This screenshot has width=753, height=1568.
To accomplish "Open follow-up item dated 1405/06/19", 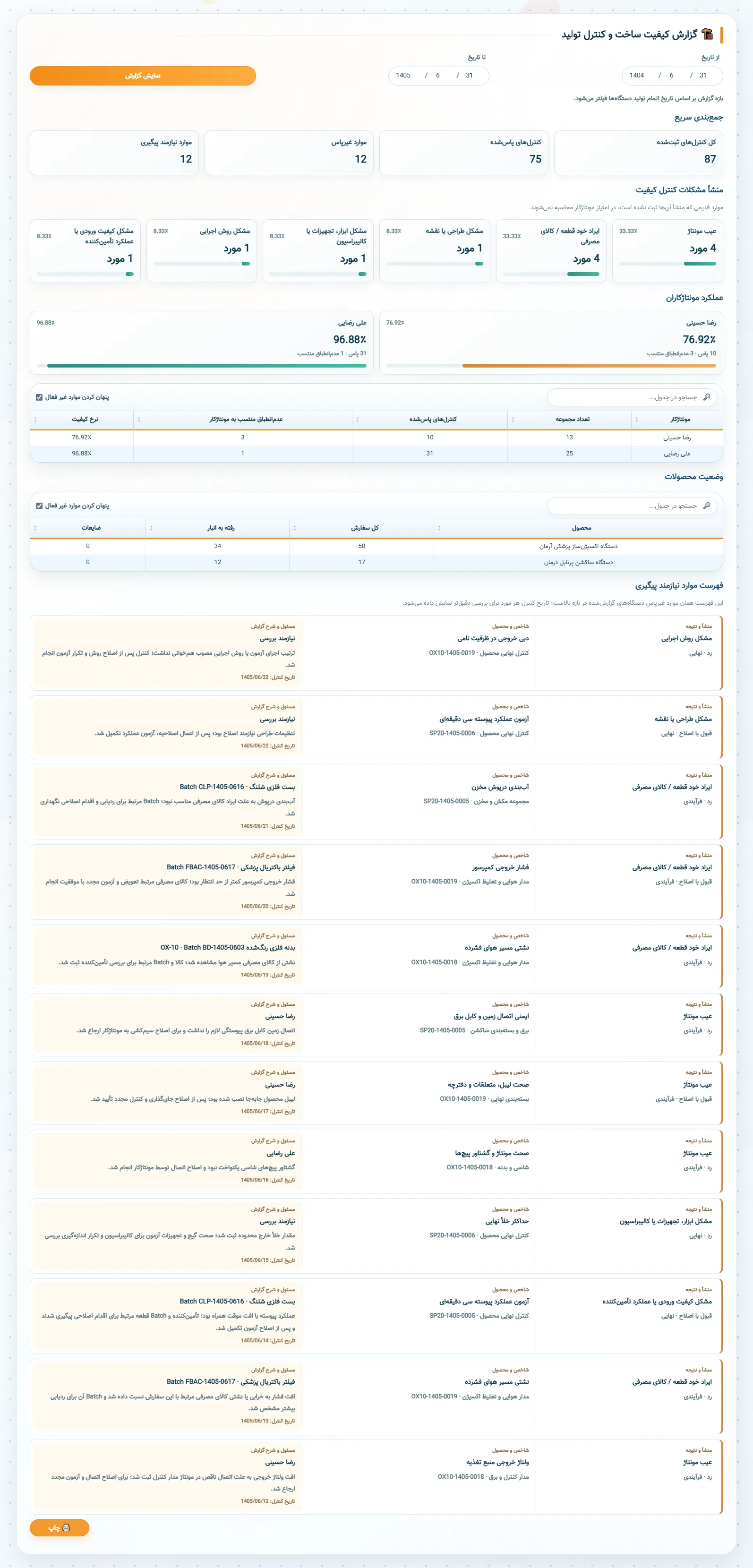I will 376,956.
